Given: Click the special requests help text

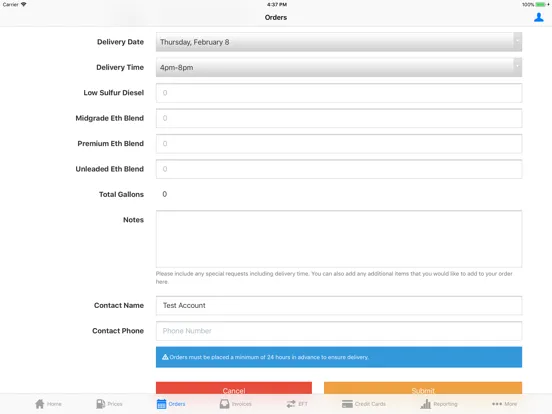Looking at the screenshot, I should 334,277.
